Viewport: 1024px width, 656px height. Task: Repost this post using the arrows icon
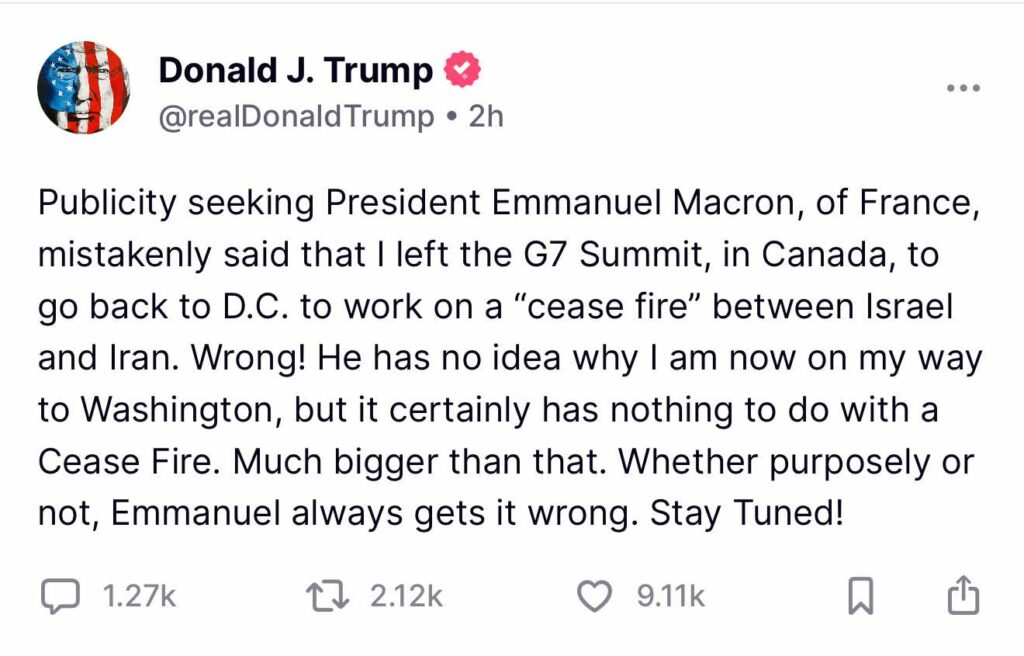(x=327, y=597)
